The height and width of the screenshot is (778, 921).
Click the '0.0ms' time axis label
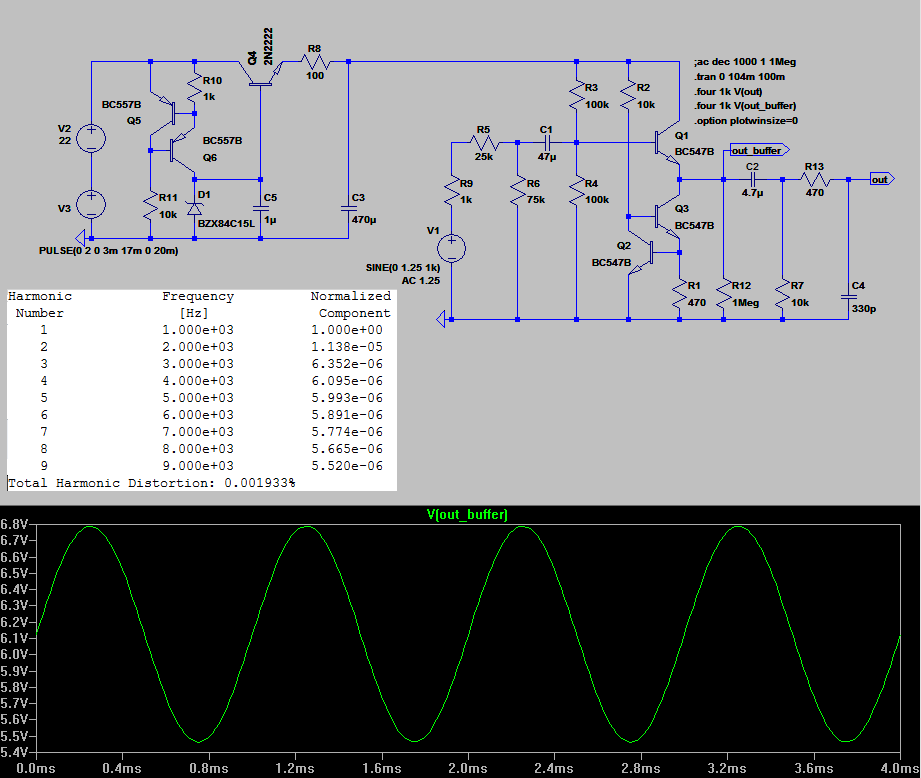tap(36, 768)
